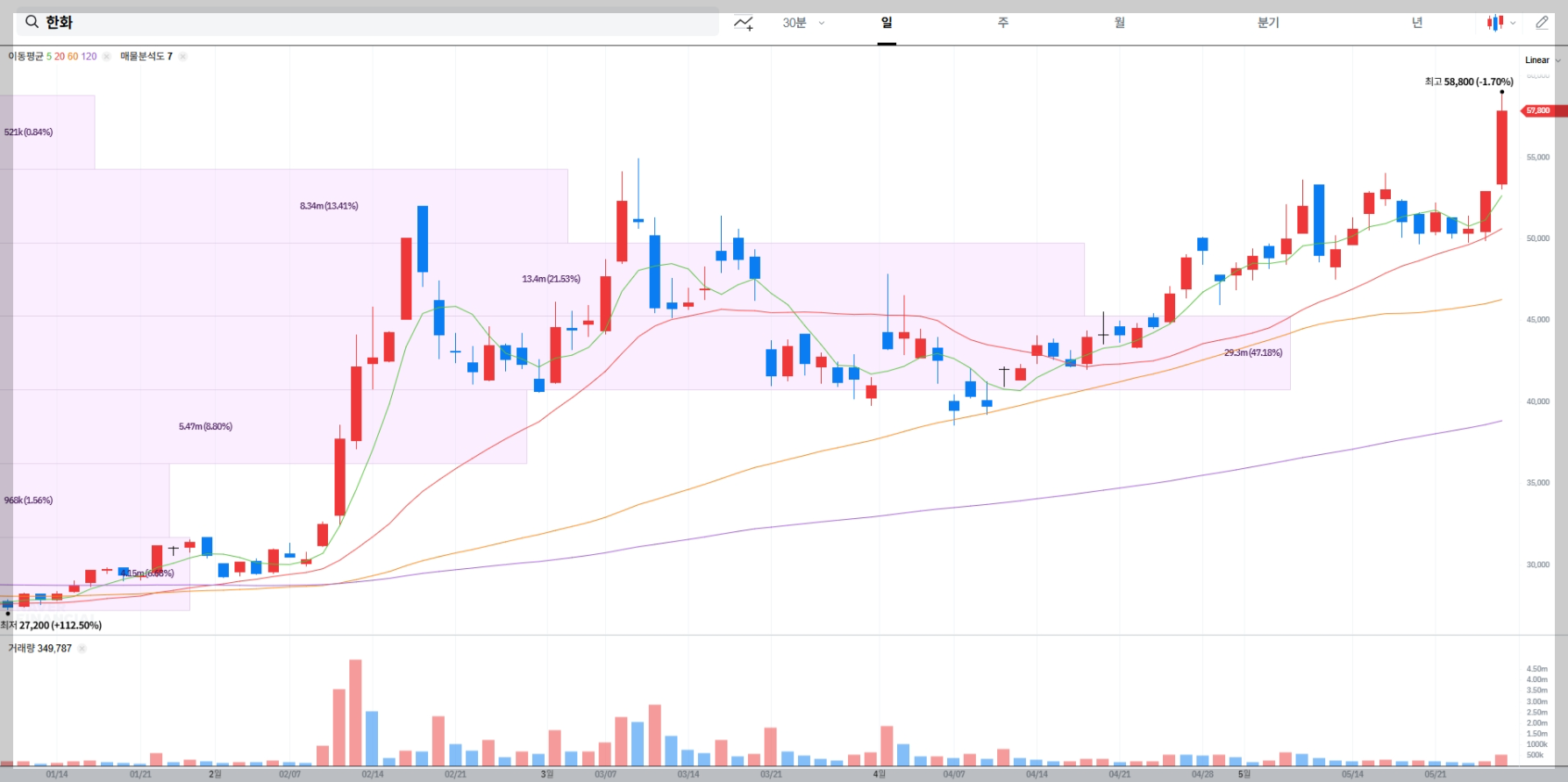Screen dimensions: 1568x782
Task: Click the 02/14 date on the time axis
Action: (373, 774)
